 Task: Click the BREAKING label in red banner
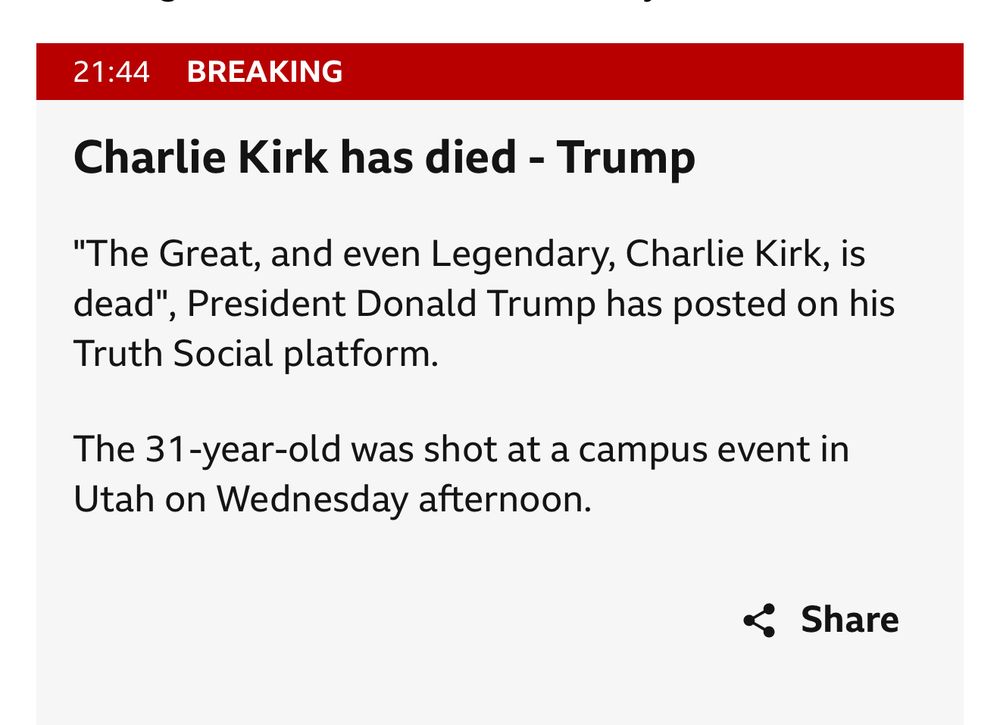(x=265, y=71)
